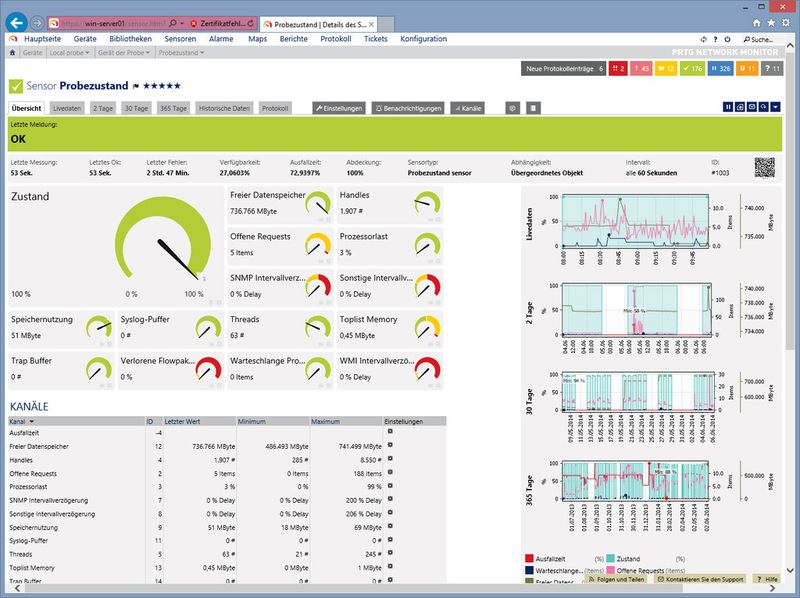The image size is (800, 598).
Task: Click the pause sensor icon
Action: pos(728,107)
